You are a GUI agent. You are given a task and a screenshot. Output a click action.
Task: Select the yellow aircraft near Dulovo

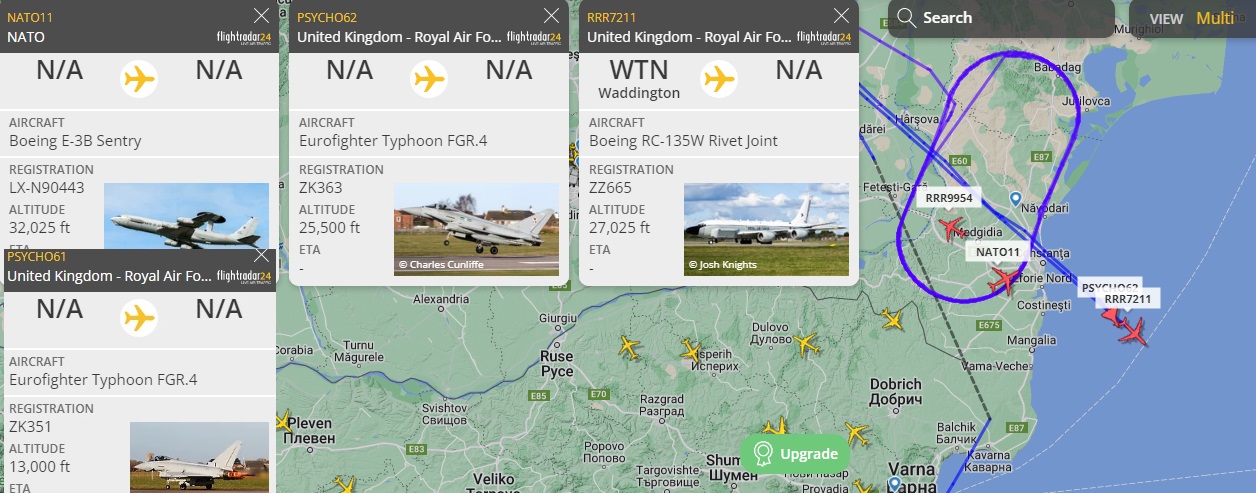[x=806, y=344]
